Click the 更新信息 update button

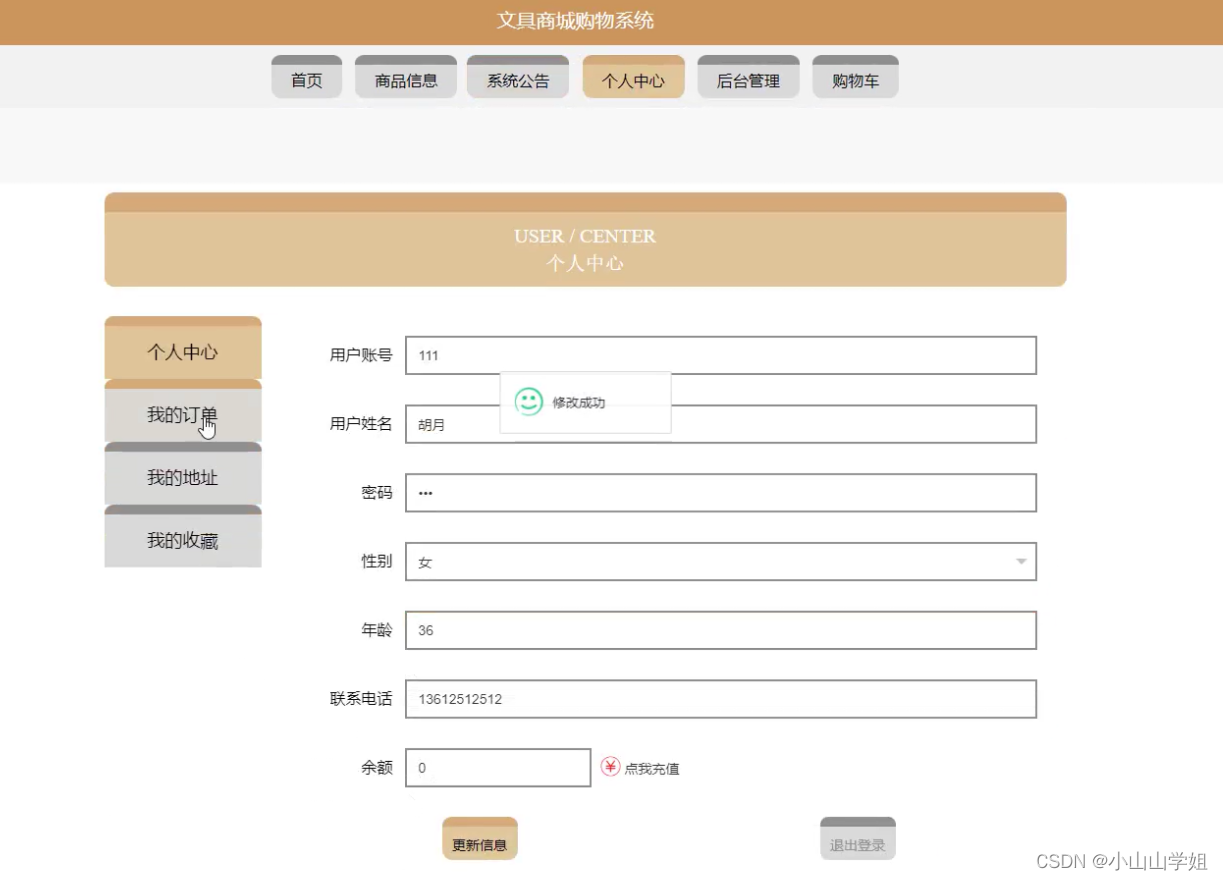[x=479, y=839]
